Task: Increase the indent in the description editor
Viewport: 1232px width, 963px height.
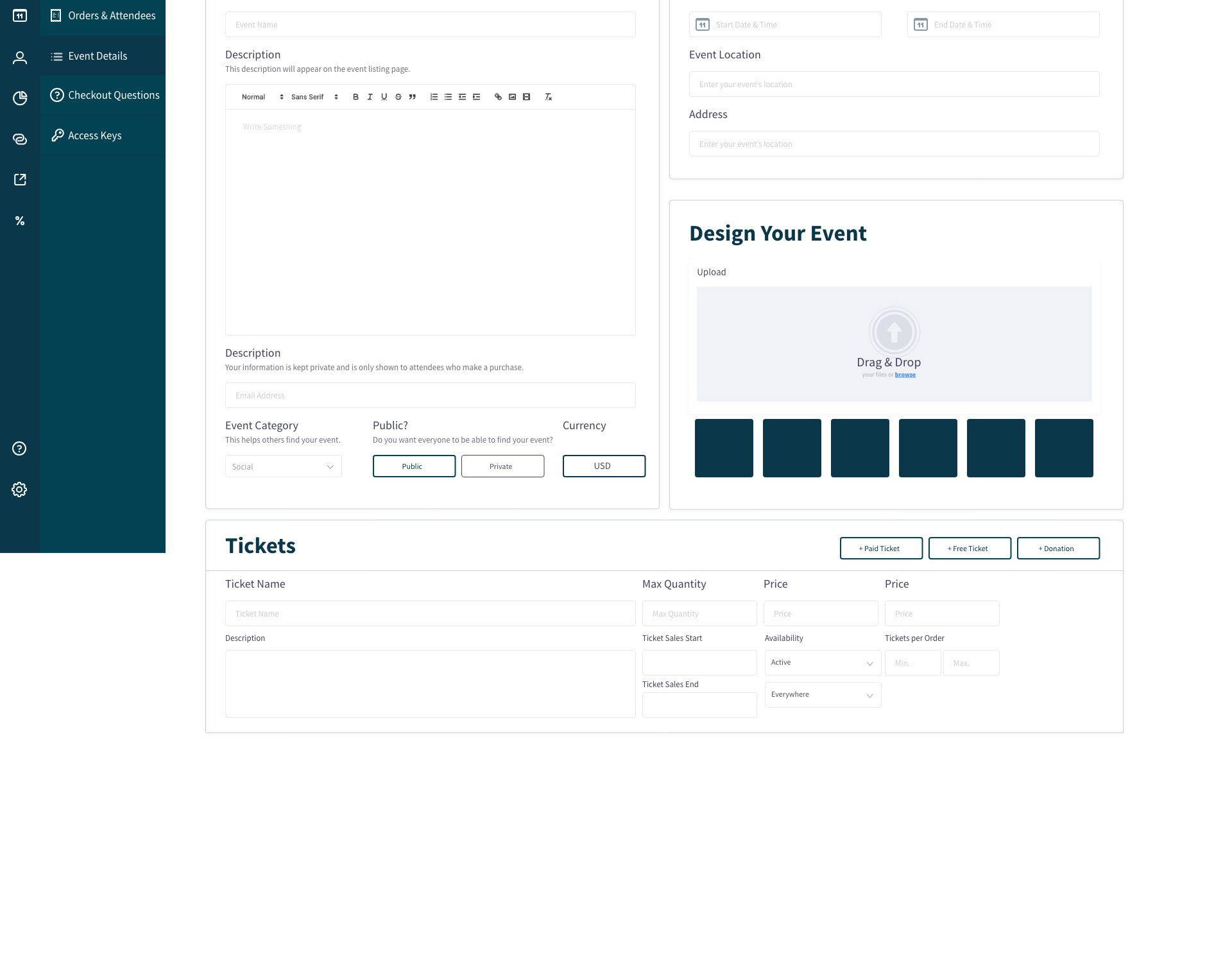Action: click(x=476, y=97)
